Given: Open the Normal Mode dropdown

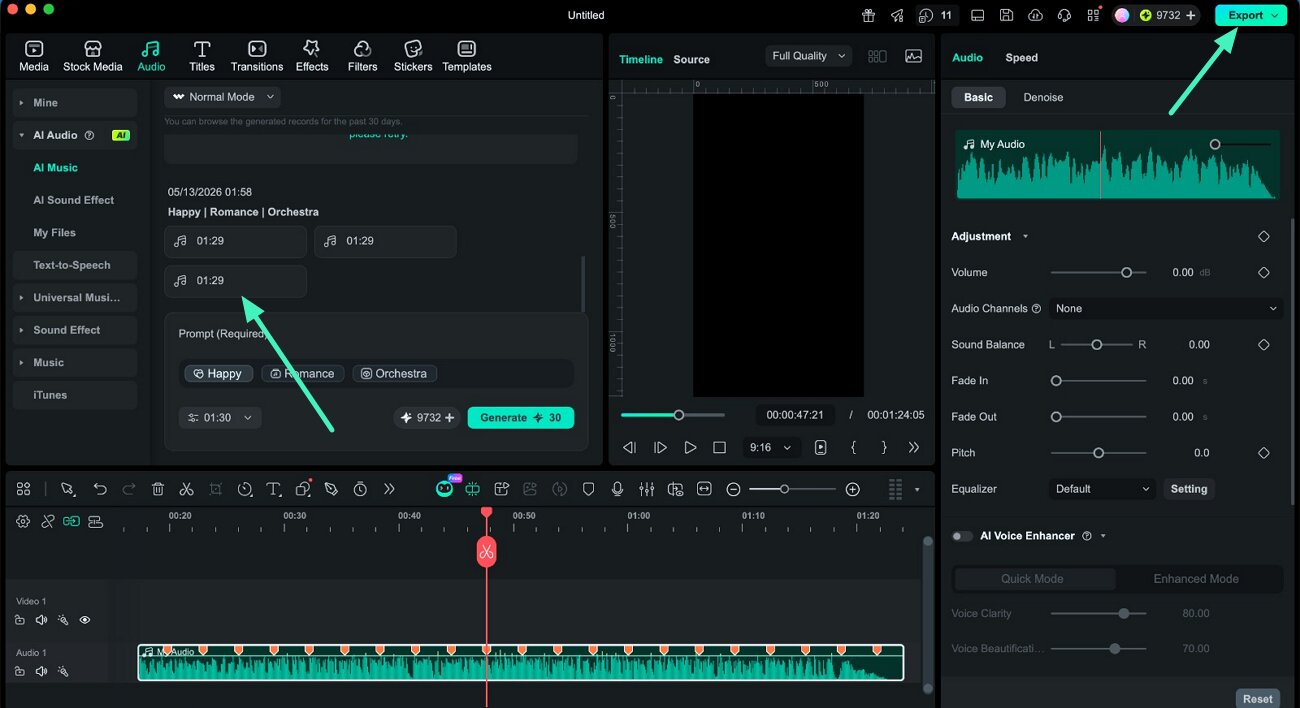Looking at the screenshot, I should coord(222,97).
